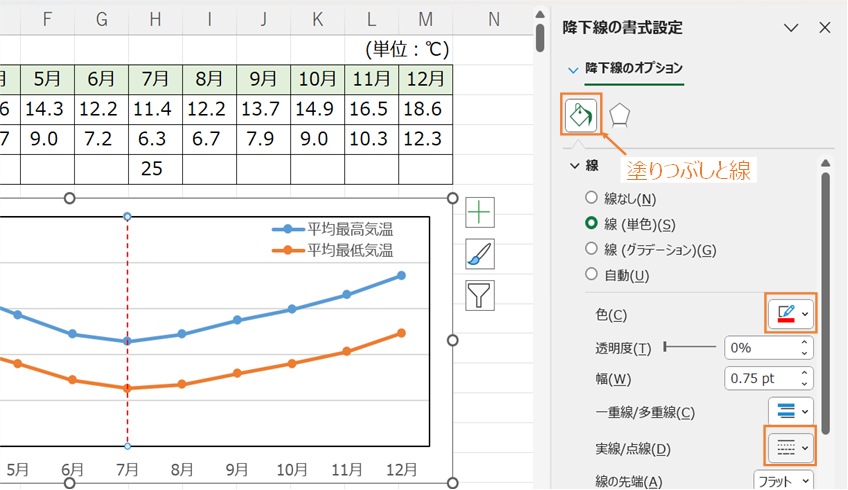This screenshot has width=848, height=490.
Task: Click the cell containing 25
Action: tap(155, 169)
